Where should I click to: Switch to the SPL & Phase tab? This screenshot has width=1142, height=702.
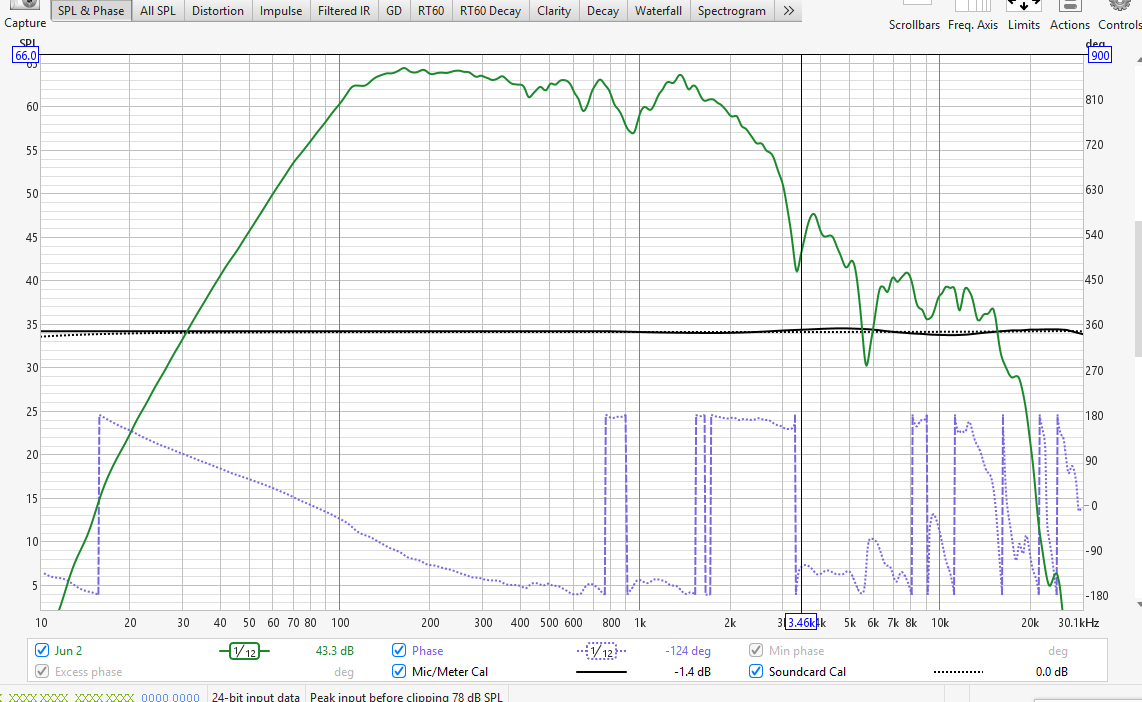[91, 11]
